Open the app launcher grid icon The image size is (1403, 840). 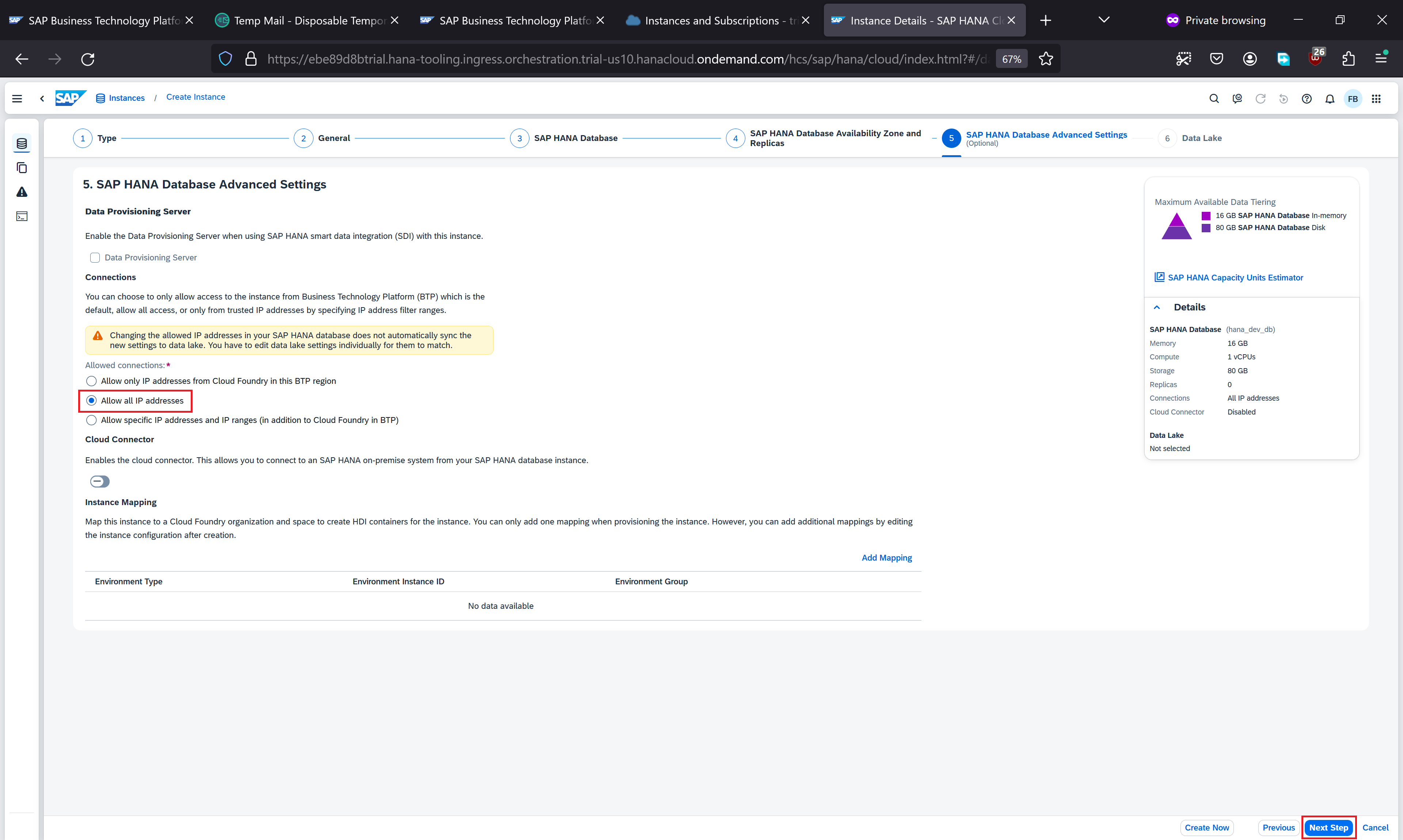tap(1376, 99)
